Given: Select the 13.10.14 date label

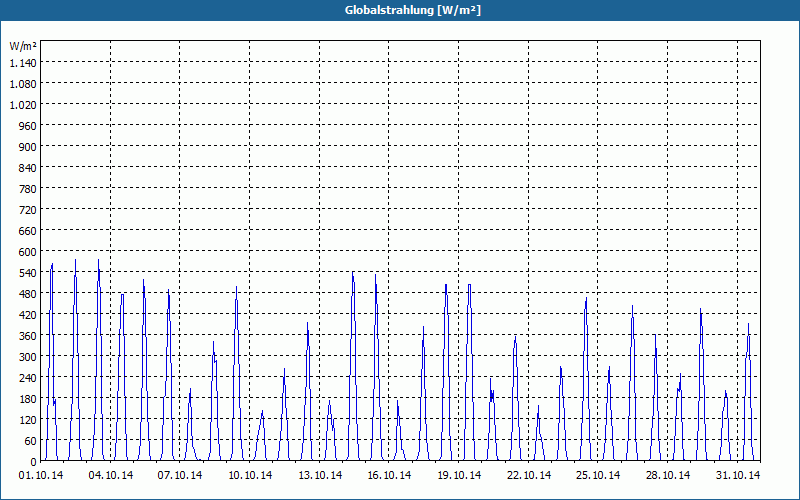Looking at the screenshot, I should (320, 476).
